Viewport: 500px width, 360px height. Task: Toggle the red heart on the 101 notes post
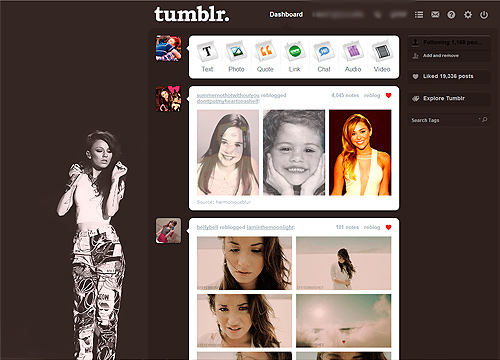coord(388,227)
